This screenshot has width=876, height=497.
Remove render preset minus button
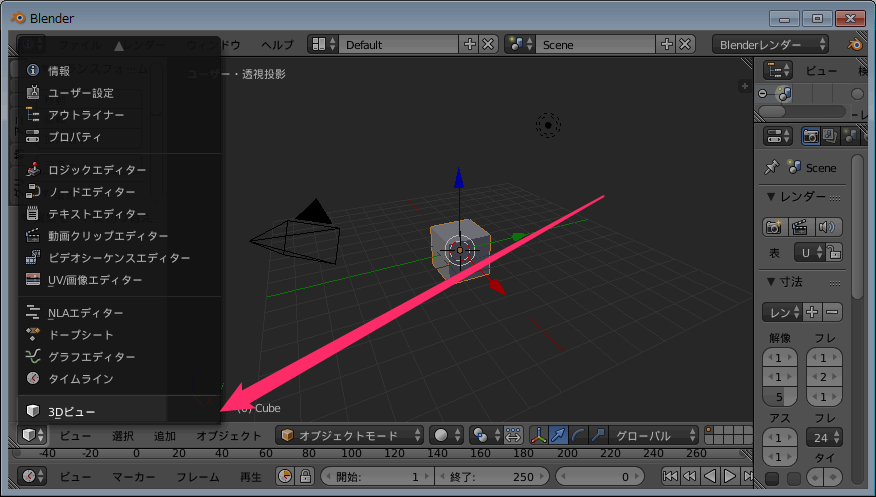pyautogui.click(x=832, y=312)
